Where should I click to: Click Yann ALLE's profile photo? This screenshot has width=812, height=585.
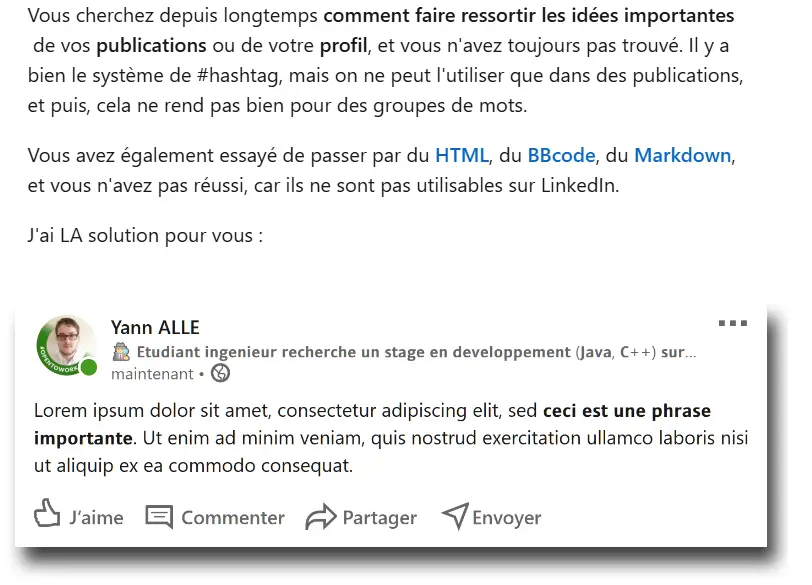point(65,343)
